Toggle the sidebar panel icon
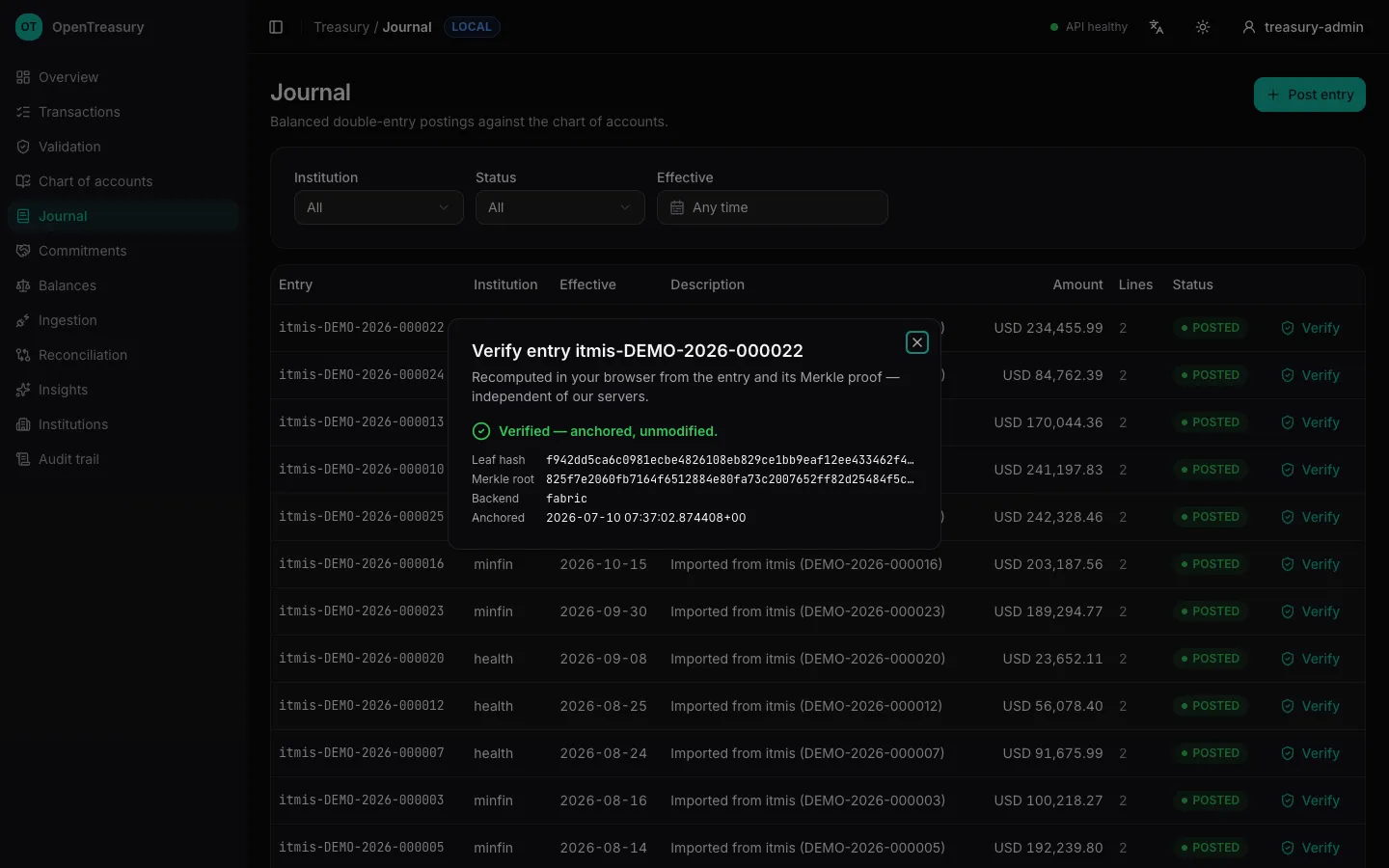Image resolution: width=1389 pixels, height=868 pixels. click(276, 27)
